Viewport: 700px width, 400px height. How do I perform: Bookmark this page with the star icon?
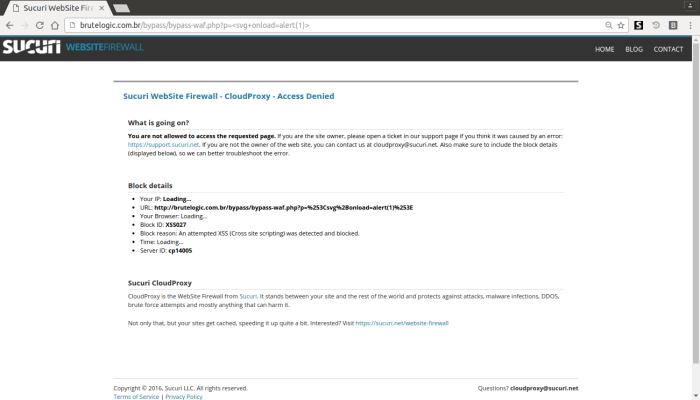click(x=621, y=25)
